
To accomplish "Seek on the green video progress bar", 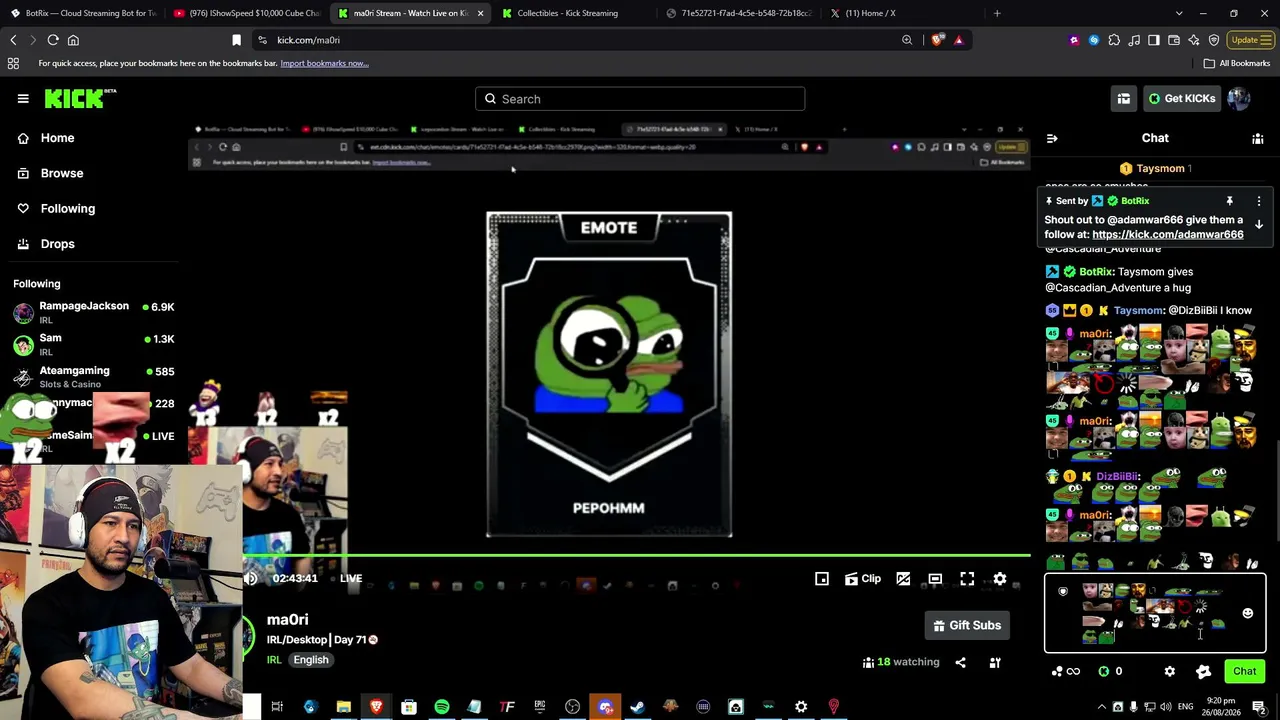I will (x=636, y=555).
